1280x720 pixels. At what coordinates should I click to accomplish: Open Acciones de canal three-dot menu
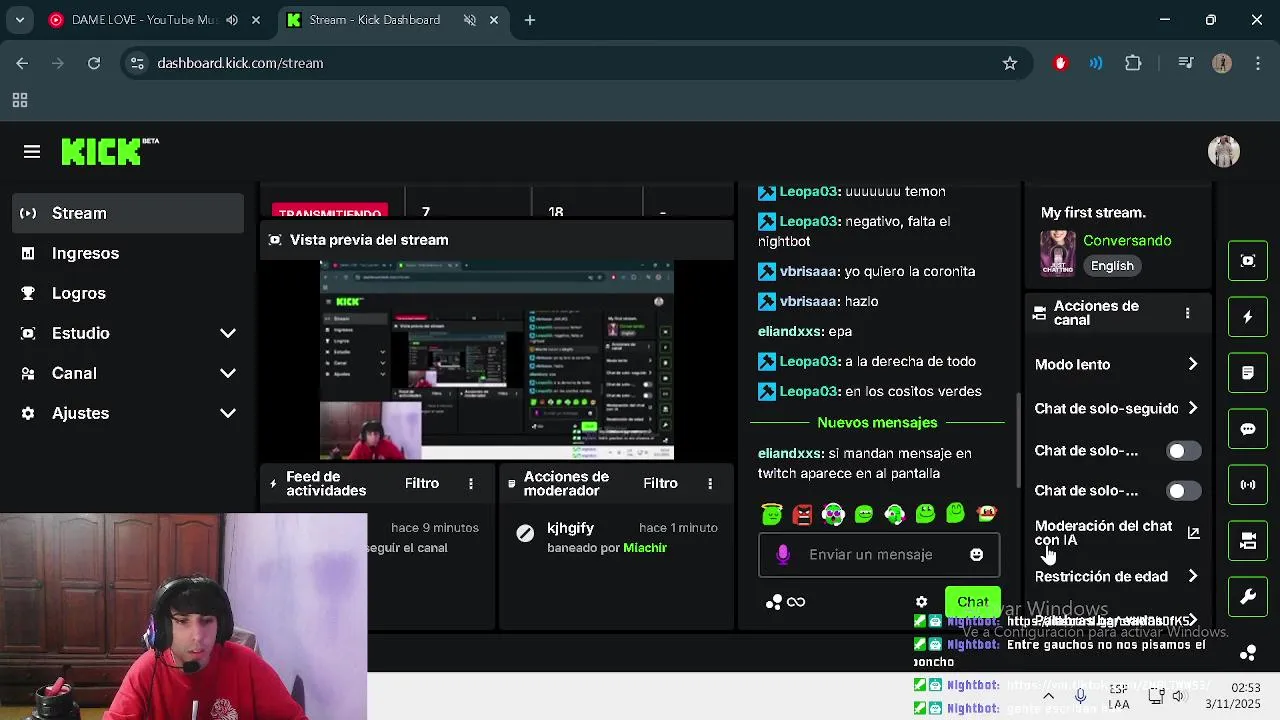[x=1187, y=313]
